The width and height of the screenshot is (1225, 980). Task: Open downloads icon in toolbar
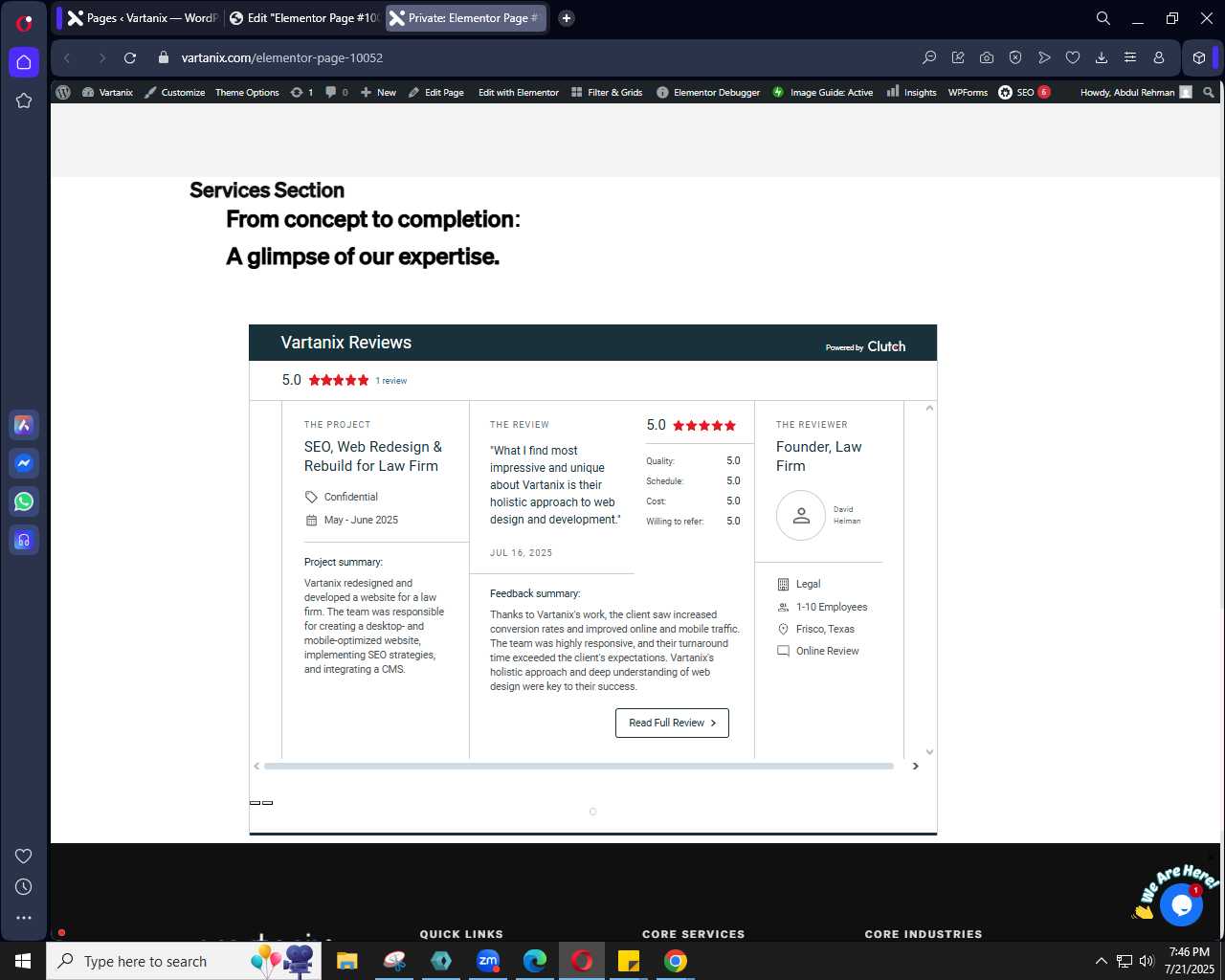(x=1102, y=57)
